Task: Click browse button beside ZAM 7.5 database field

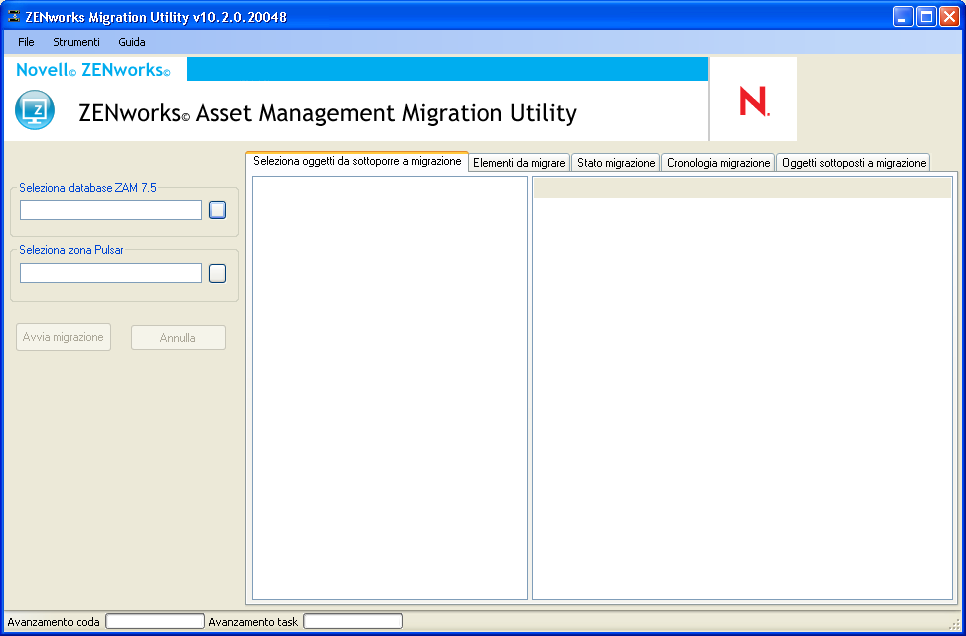Action: (217, 210)
